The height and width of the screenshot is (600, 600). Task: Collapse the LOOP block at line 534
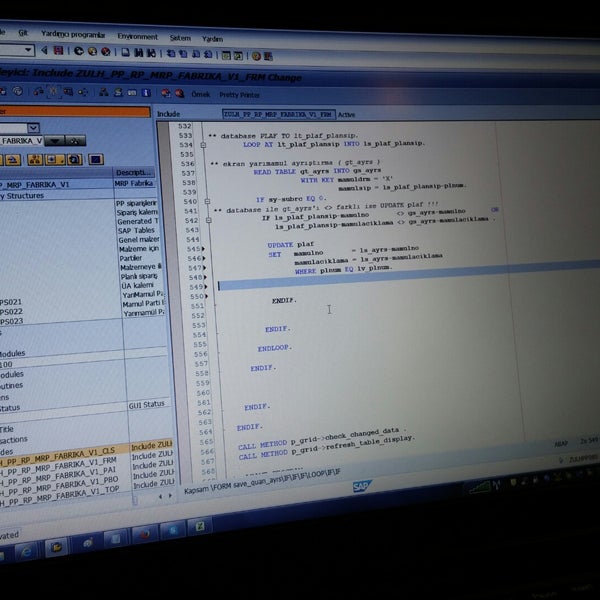[203, 145]
